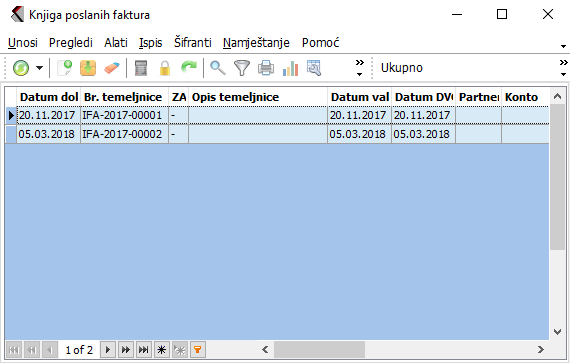Click the printer icon

[266, 68]
